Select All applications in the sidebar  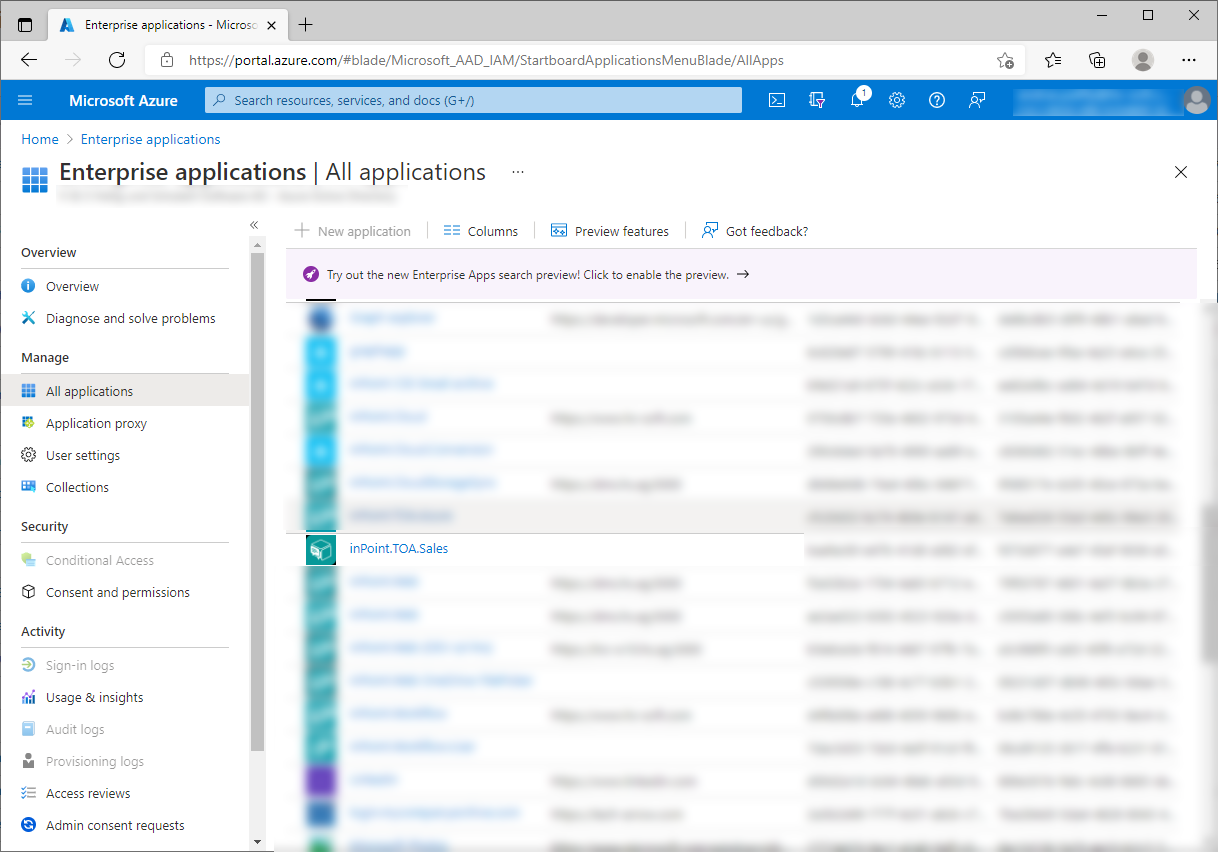[125, 391]
